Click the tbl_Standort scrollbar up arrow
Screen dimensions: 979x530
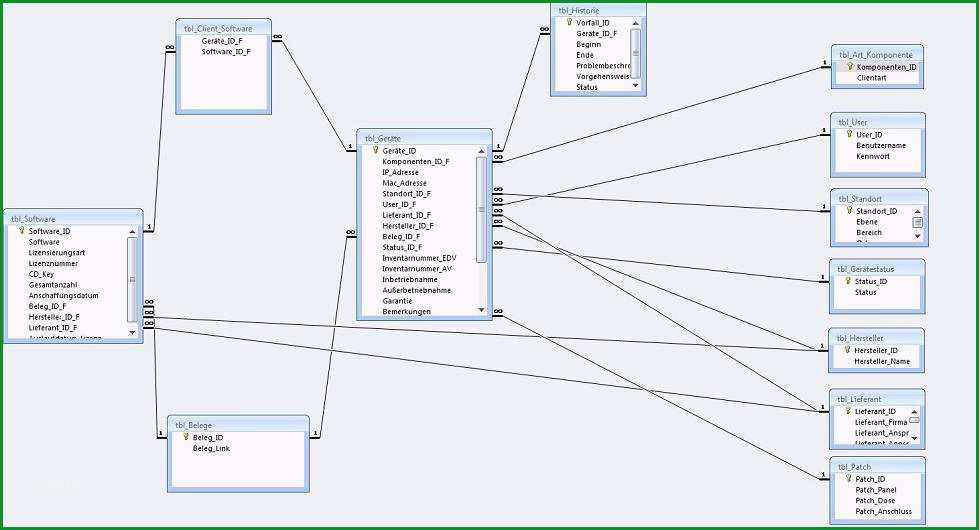click(x=917, y=212)
